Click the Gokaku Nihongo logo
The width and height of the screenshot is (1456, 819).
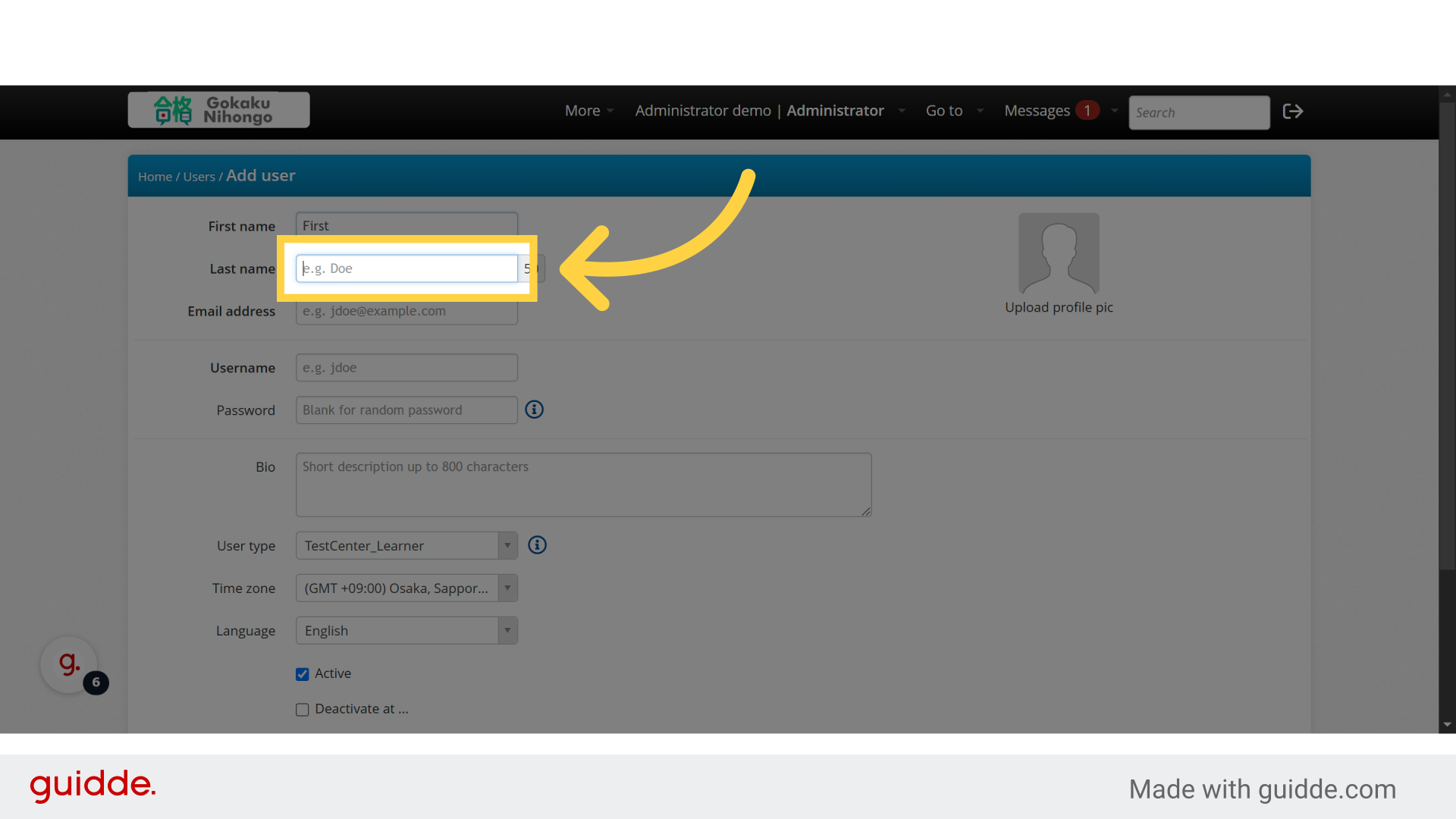218,111
